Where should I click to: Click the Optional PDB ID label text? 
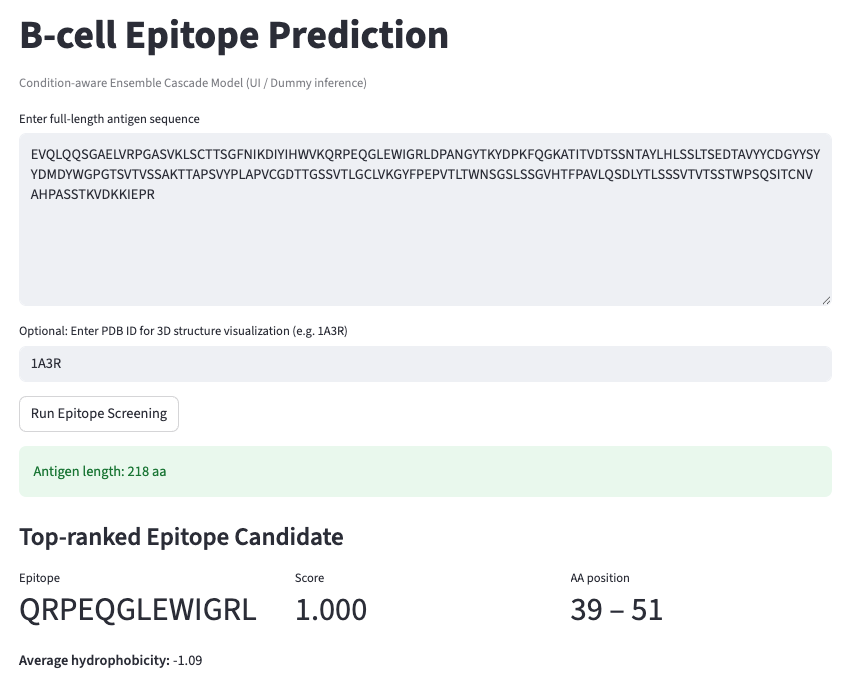183,331
